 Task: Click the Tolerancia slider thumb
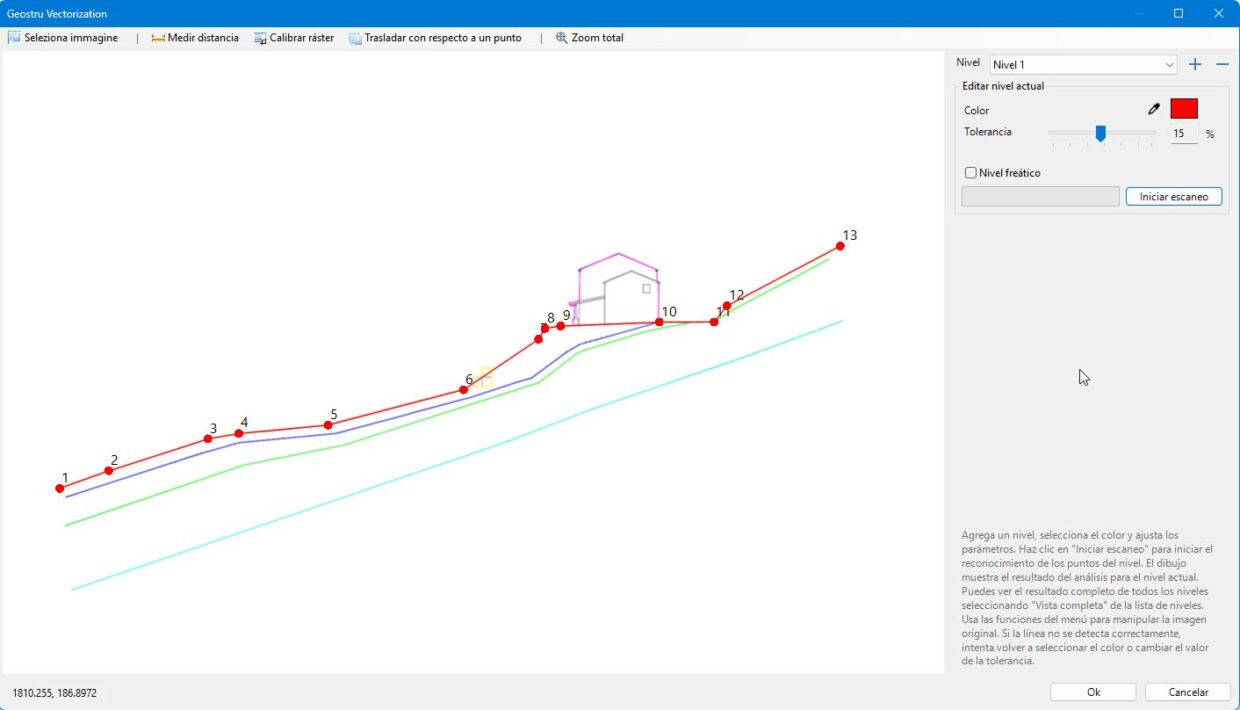(x=1100, y=133)
